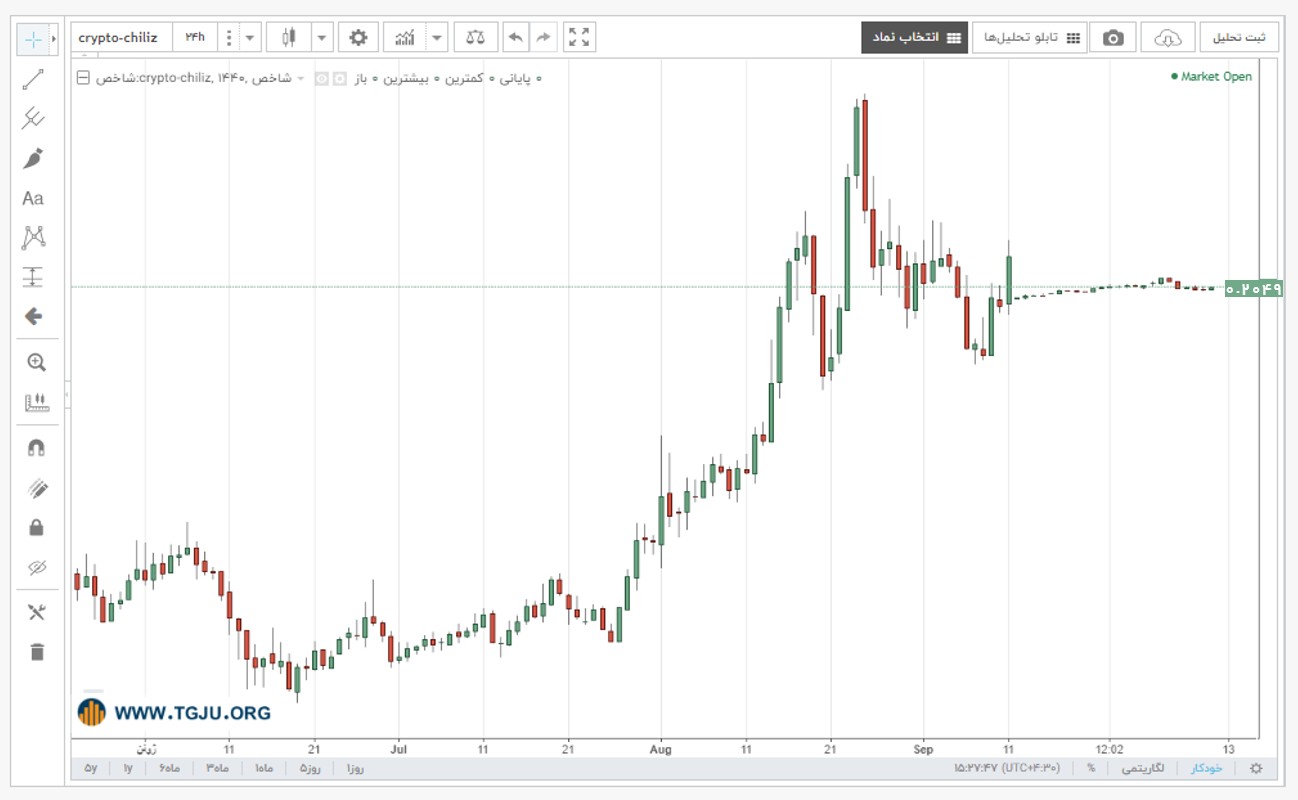This screenshot has width=1298, height=800.
Task: Toggle lock all drawing tools
Action: 36,527
